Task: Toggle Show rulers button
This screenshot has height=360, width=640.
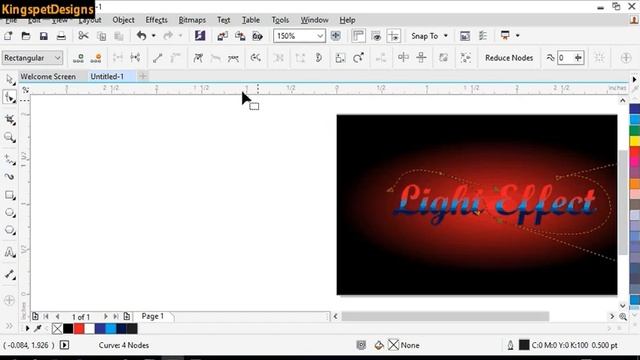Action: pyautogui.click(x=358, y=36)
